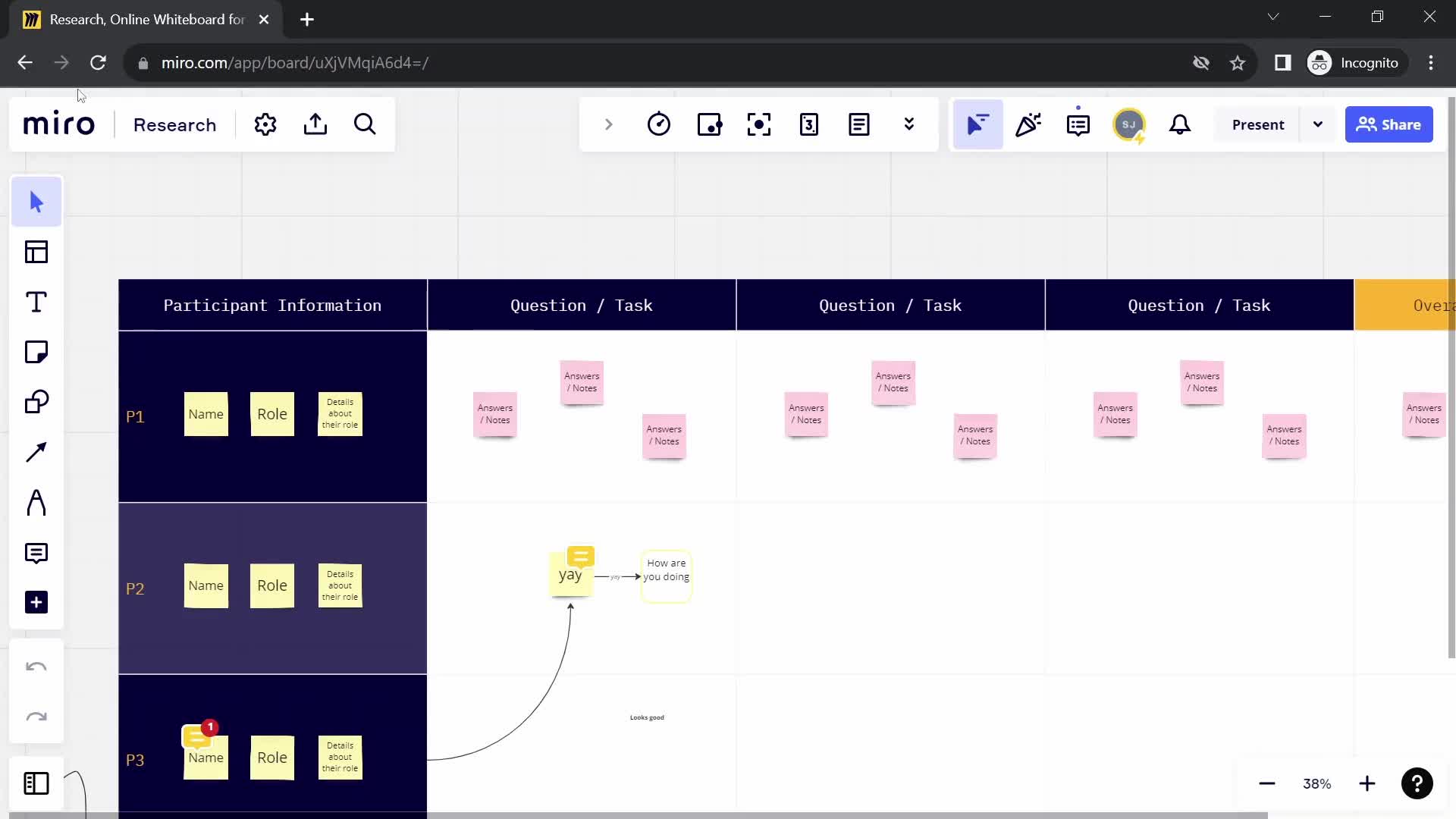Toggle the reactions/emoji toolbar
The width and height of the screenshot is (1456, 819).
coord(1028,124)
